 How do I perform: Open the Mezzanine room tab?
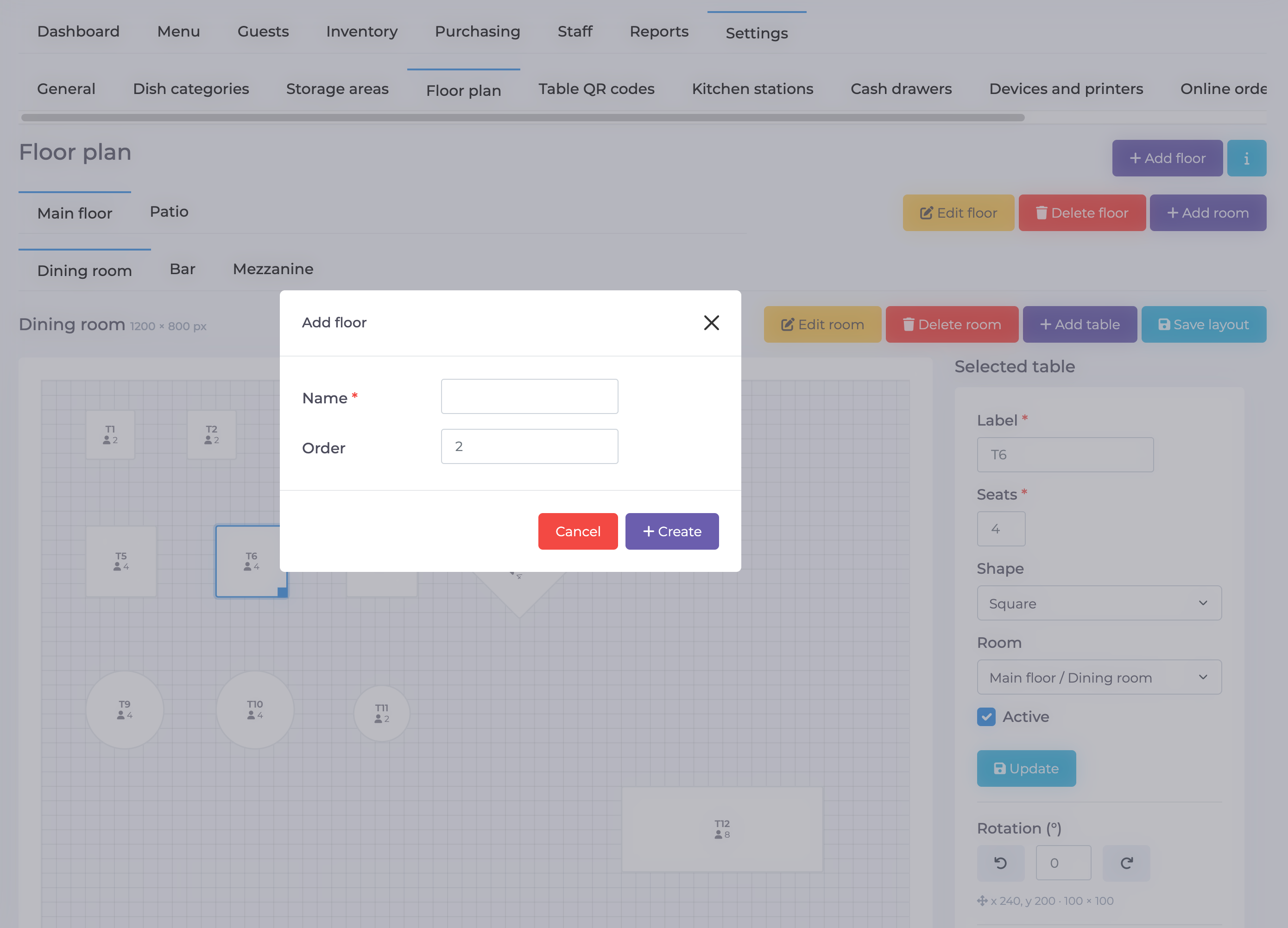[273, 269]
